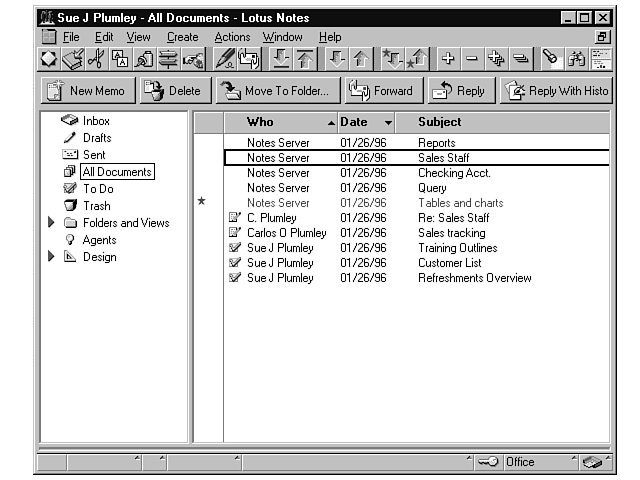
Task: Click the plus Expand icon in toolbar
Action: [448, 60]
